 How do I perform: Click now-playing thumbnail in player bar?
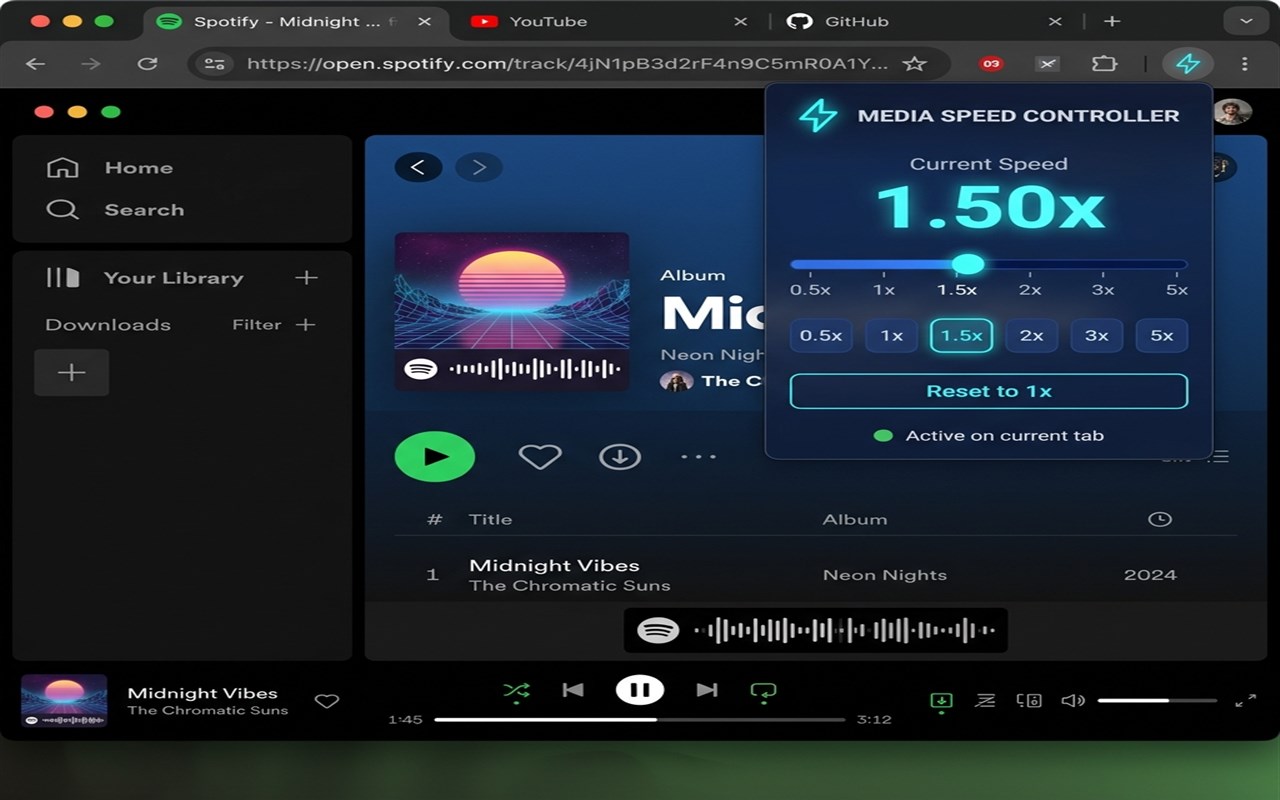pos(64,700)
